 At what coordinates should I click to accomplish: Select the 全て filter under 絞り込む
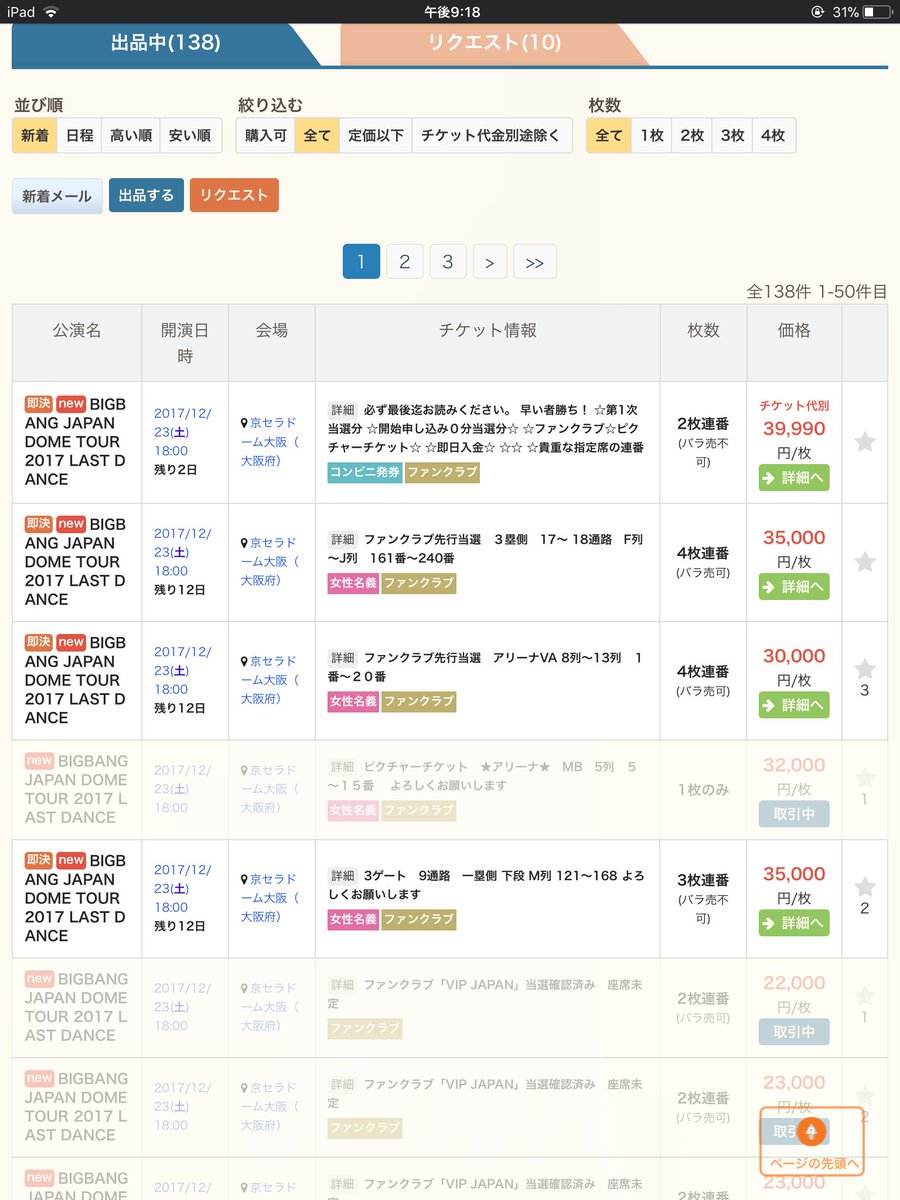coord(317,135)
